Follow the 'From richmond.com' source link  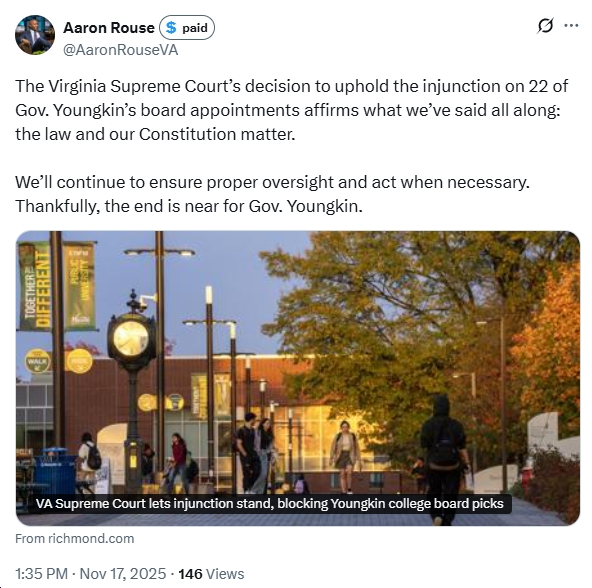click(74, 538)
